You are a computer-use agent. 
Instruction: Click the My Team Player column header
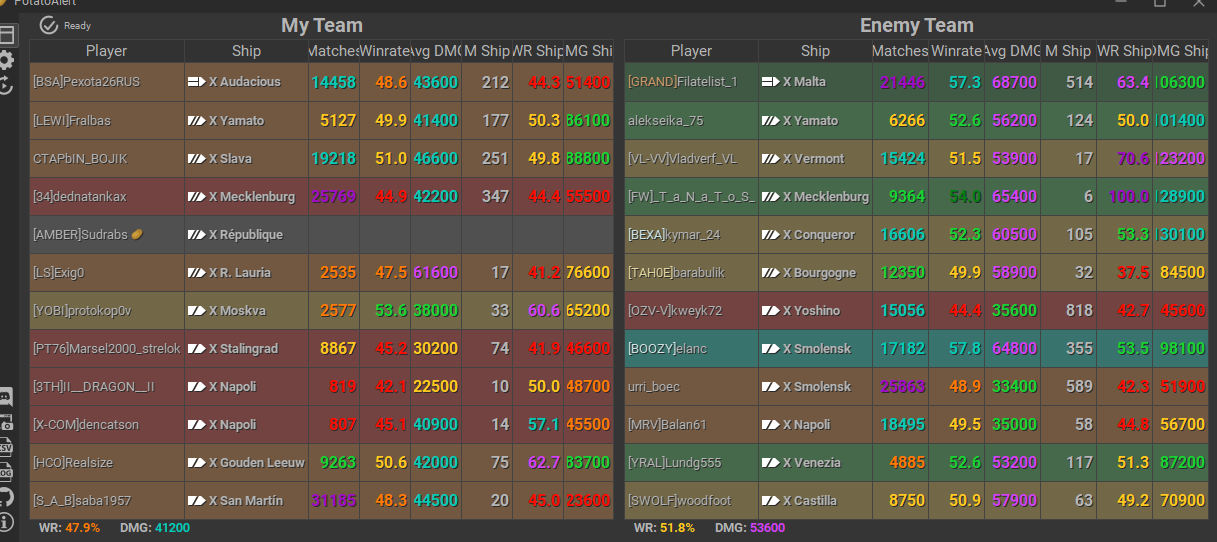pyautogui.click(x=106, y=51)
